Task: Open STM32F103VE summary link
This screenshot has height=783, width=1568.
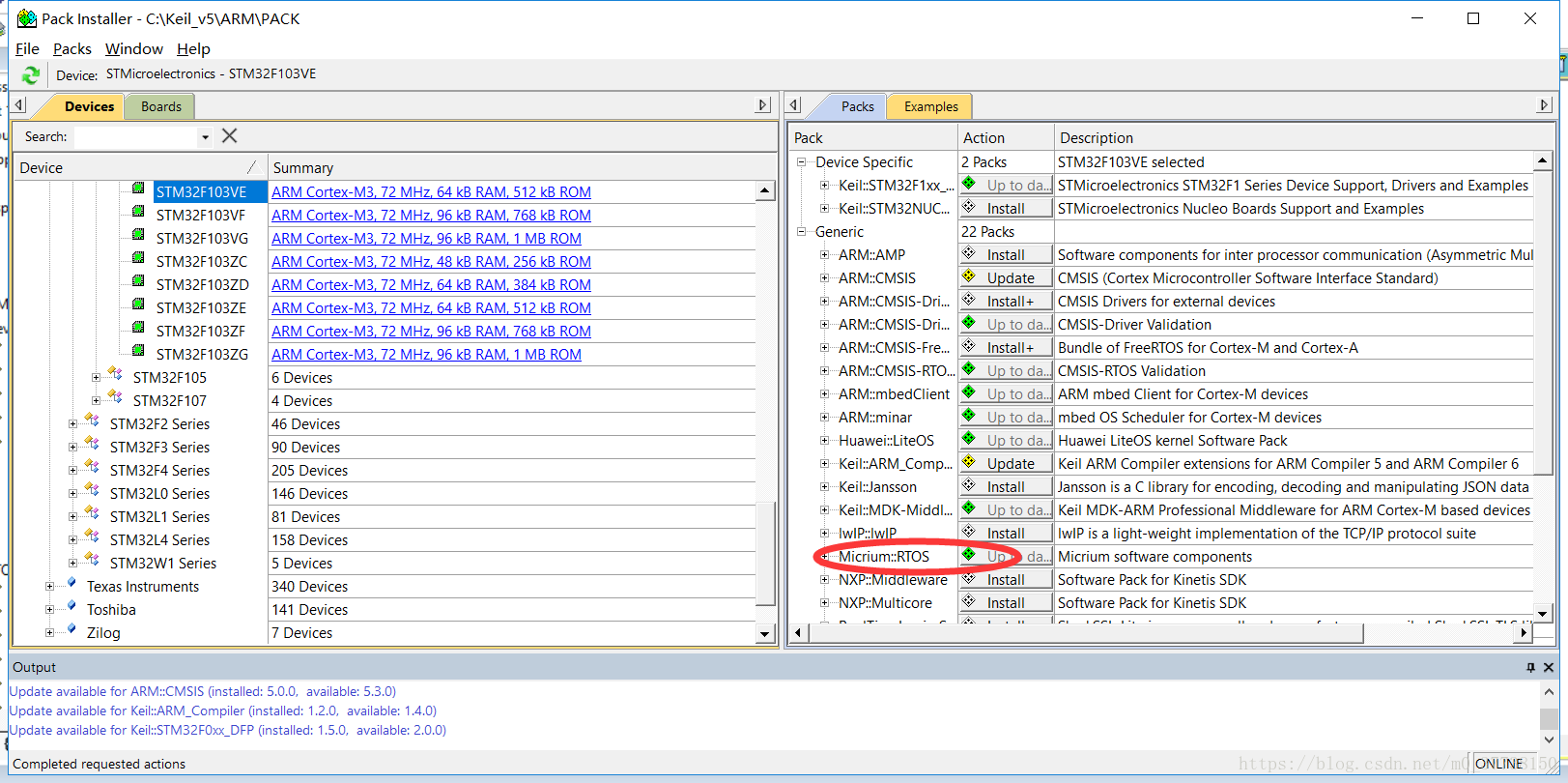Action: tap(431, 191)
